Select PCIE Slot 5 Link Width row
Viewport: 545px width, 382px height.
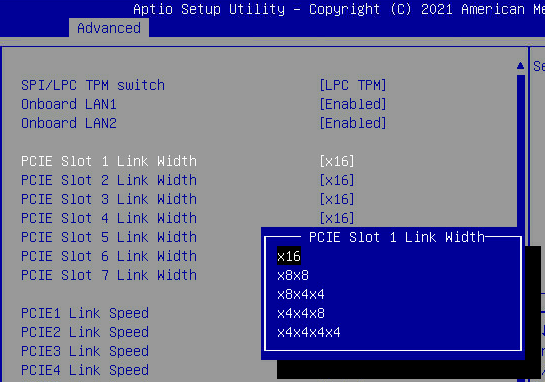coord(109,237)
